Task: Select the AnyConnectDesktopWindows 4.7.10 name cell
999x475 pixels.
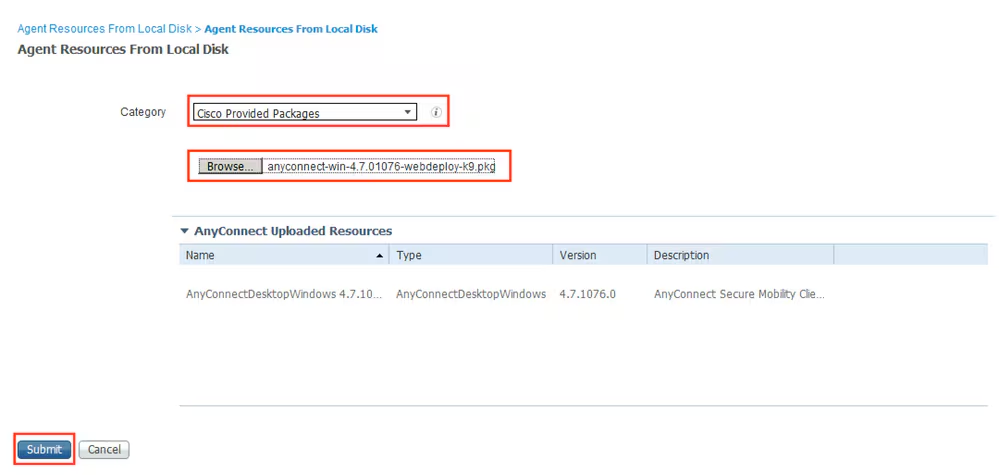Action: (x=283, y=294)
